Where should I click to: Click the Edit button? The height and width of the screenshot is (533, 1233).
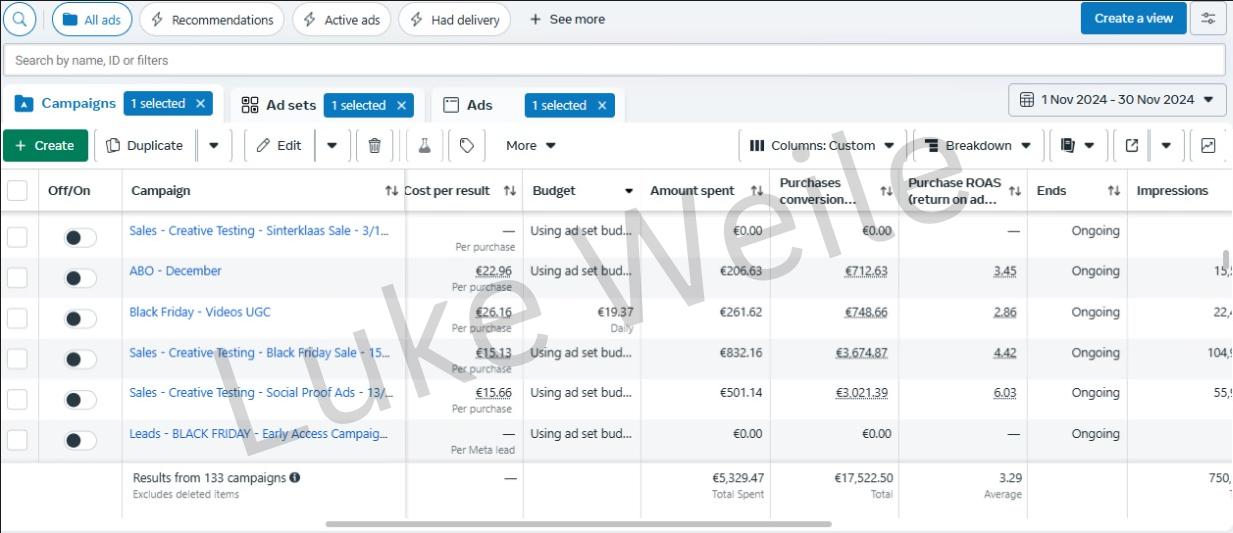click(x=279, y=145)
